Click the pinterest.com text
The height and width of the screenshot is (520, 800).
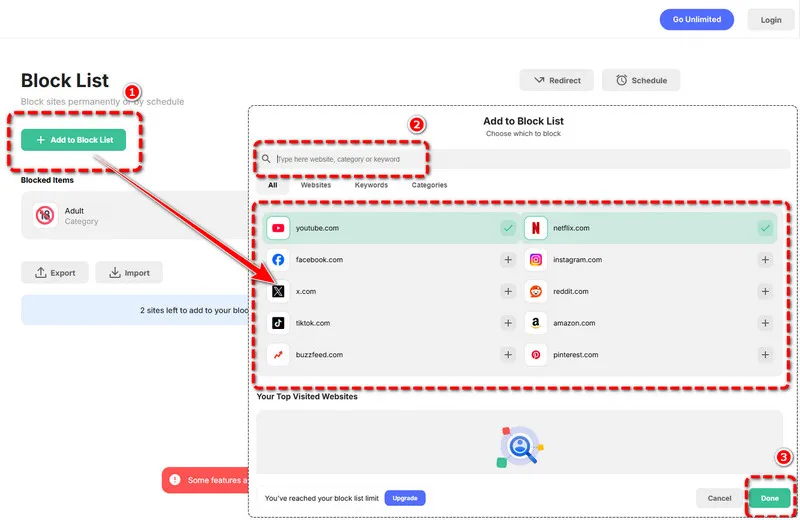coord(576,355)
